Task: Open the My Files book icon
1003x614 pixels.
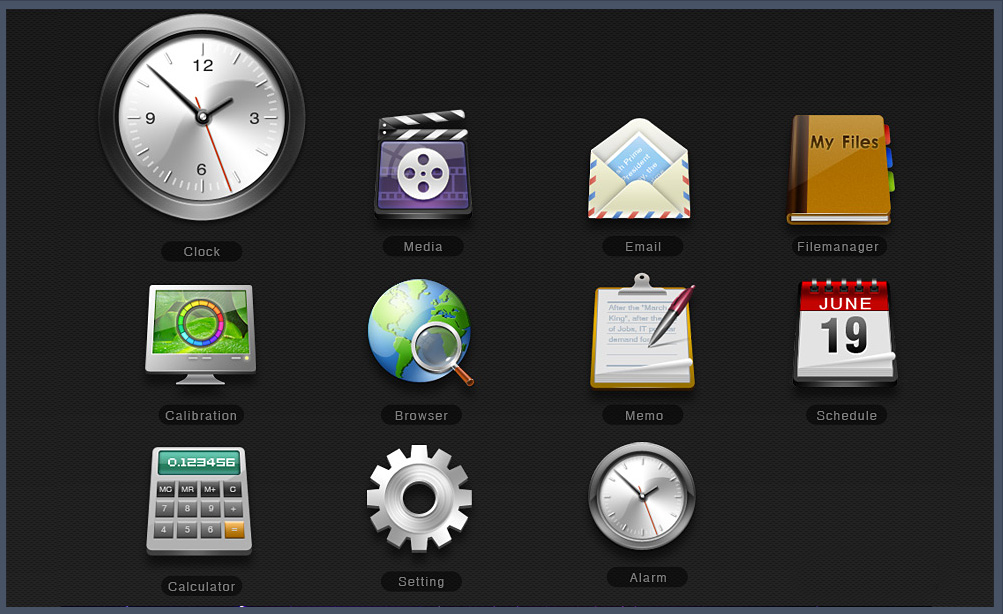Action: 839,169
